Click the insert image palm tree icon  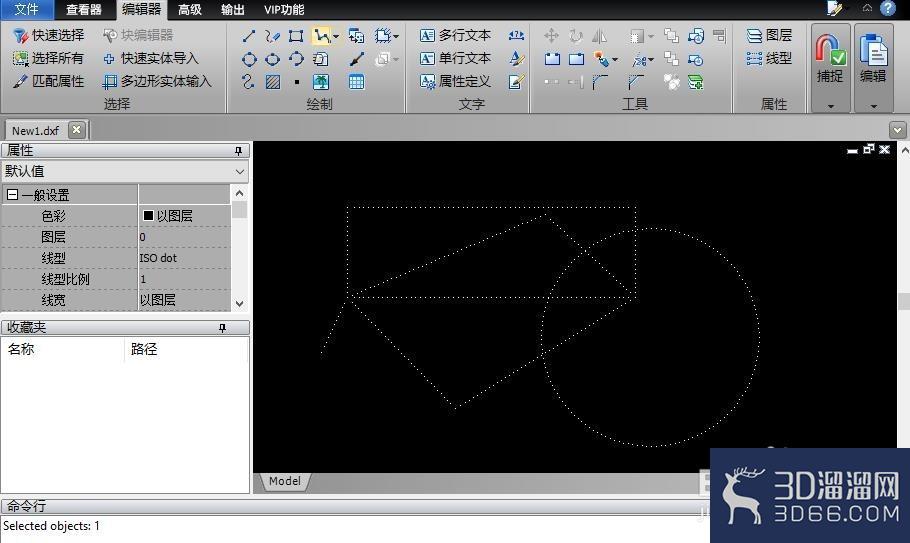pos(321,82)
